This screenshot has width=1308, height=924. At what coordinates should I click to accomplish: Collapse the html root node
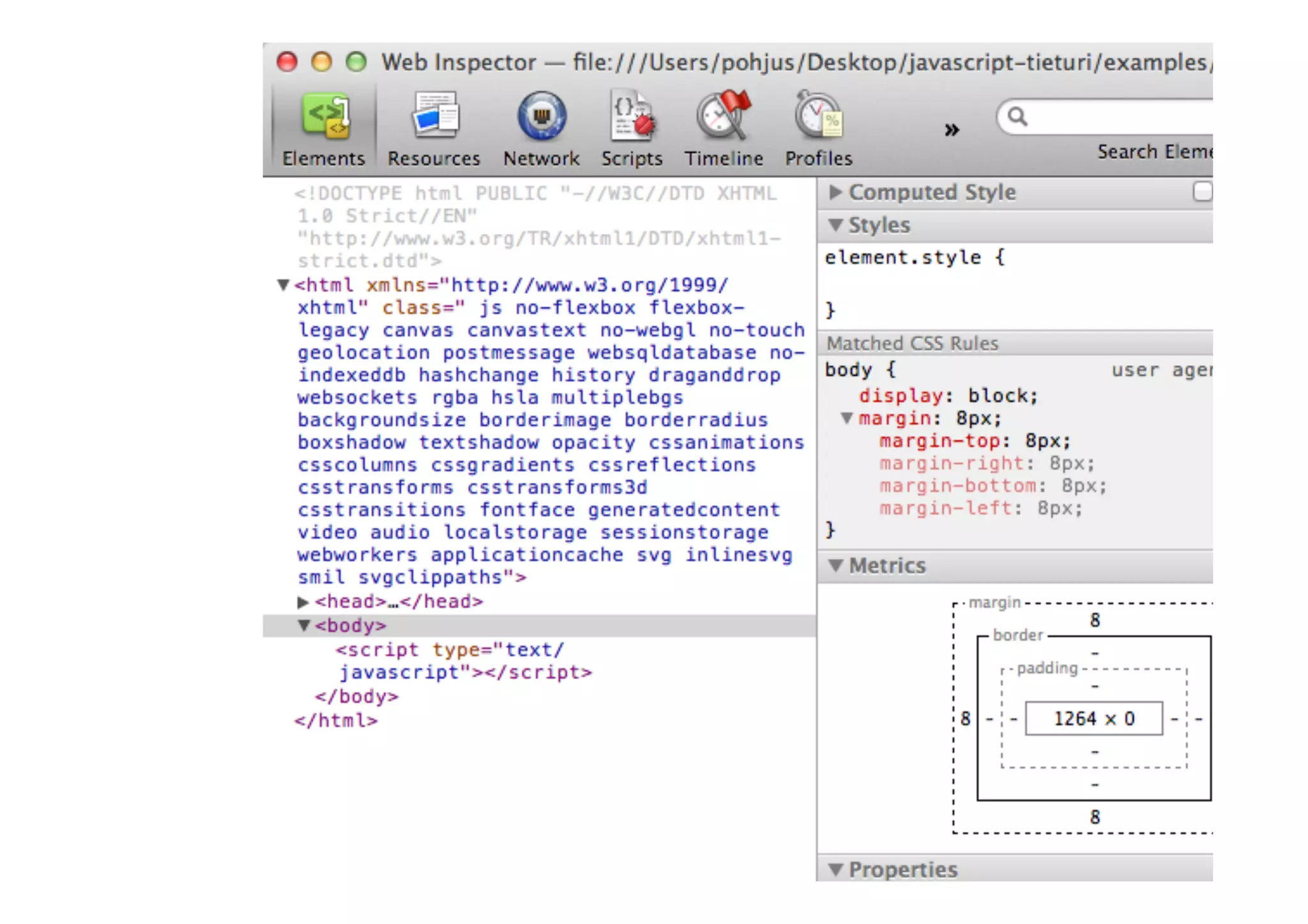tap(283, 285)
